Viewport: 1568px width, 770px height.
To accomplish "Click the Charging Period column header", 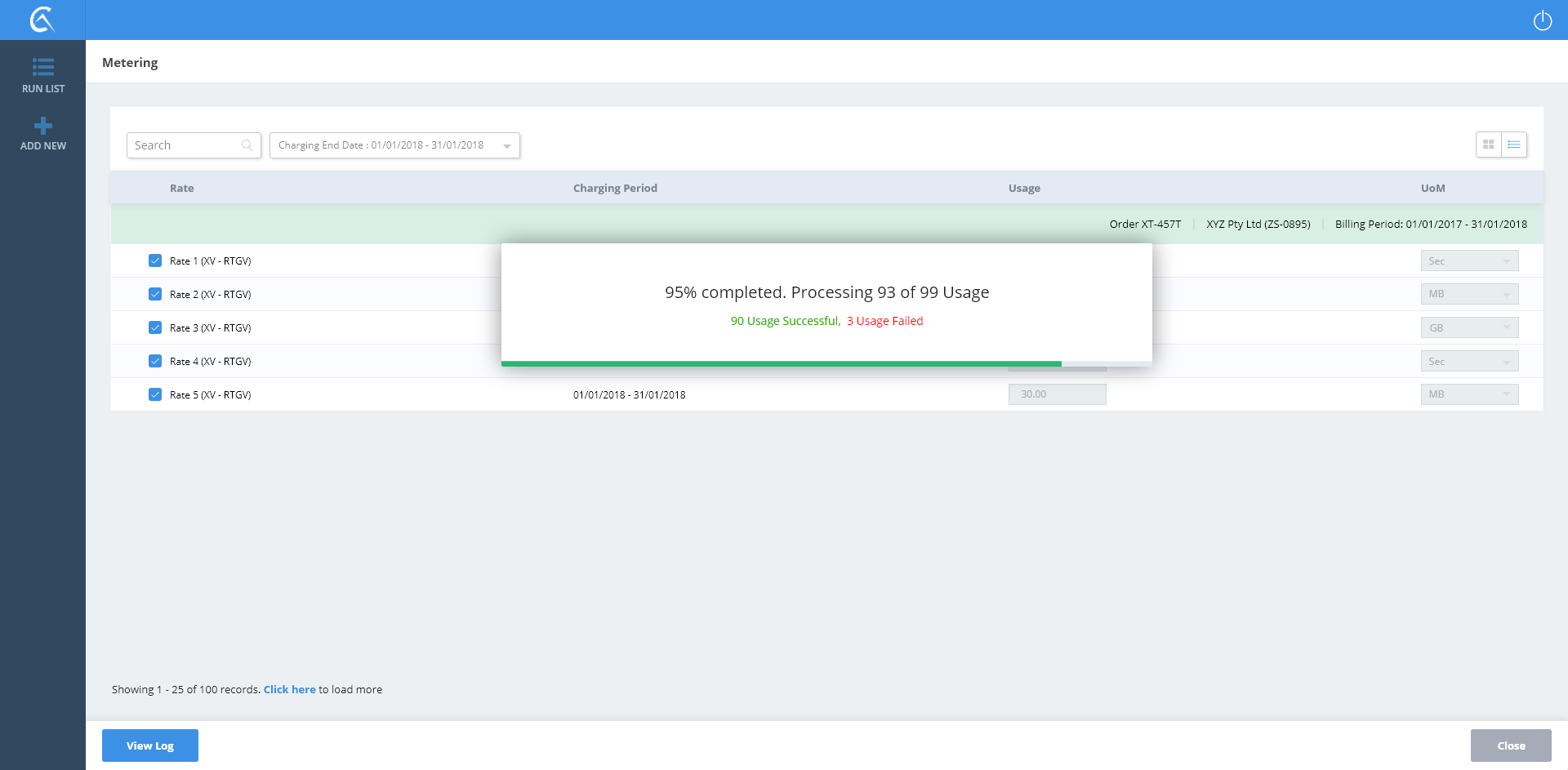I will (615, 188).
